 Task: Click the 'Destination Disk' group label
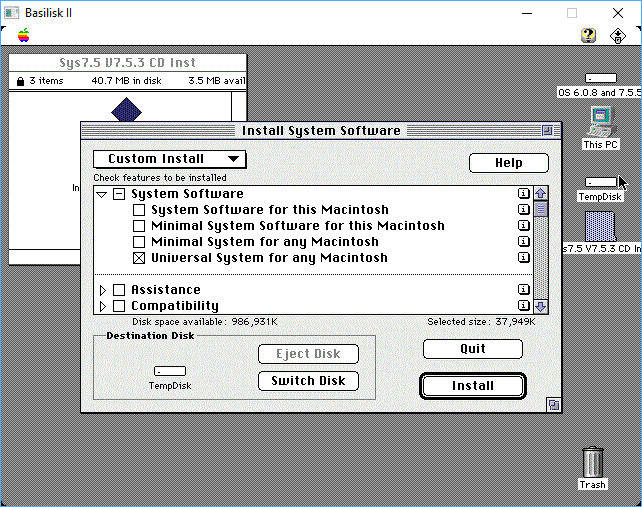point(150,336)
